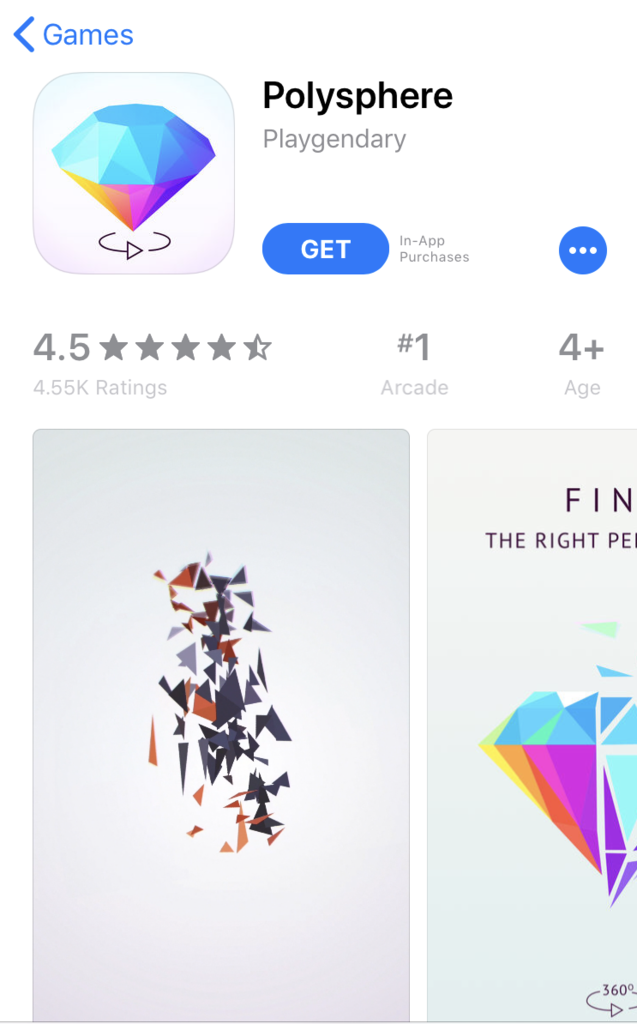Tap the 4.5 star rating
Screen dimensions: 637x1024
(152, 347)
